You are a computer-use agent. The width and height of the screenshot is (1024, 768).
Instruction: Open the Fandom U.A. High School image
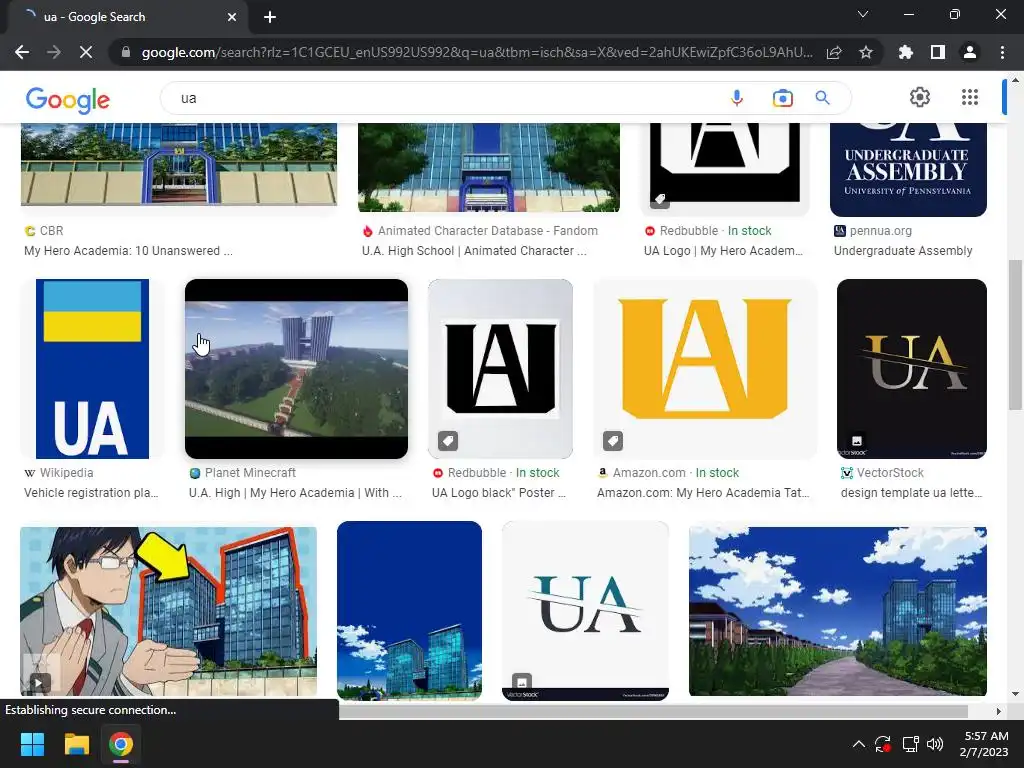(x=488, y=167)
